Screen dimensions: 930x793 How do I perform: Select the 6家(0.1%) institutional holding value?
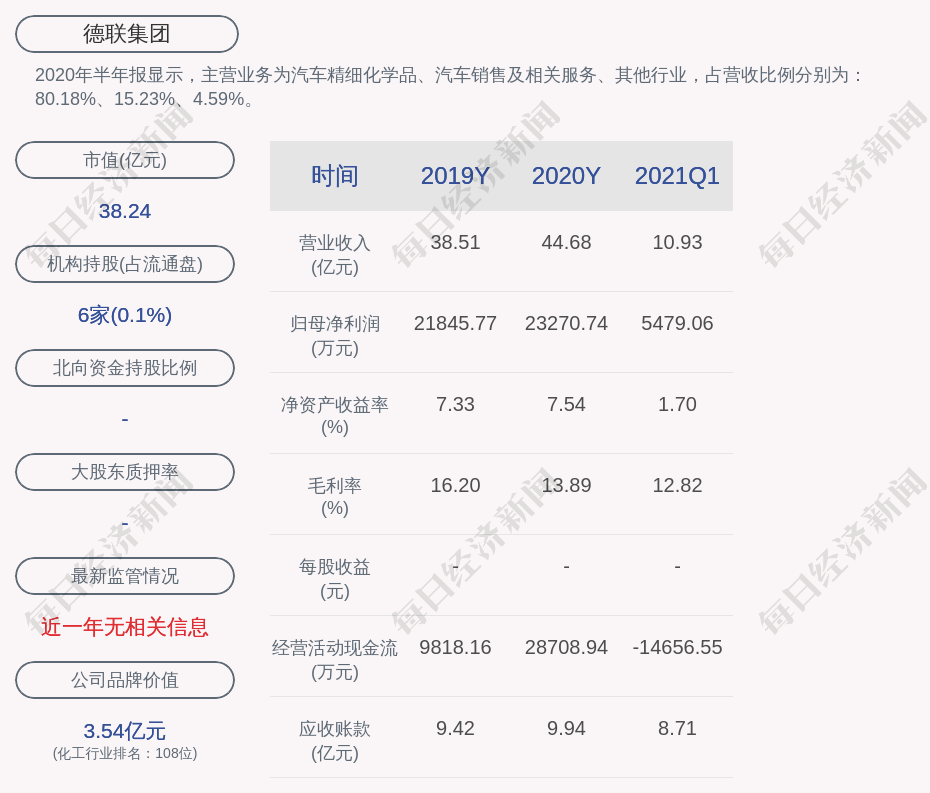click(x=125, y=315)
